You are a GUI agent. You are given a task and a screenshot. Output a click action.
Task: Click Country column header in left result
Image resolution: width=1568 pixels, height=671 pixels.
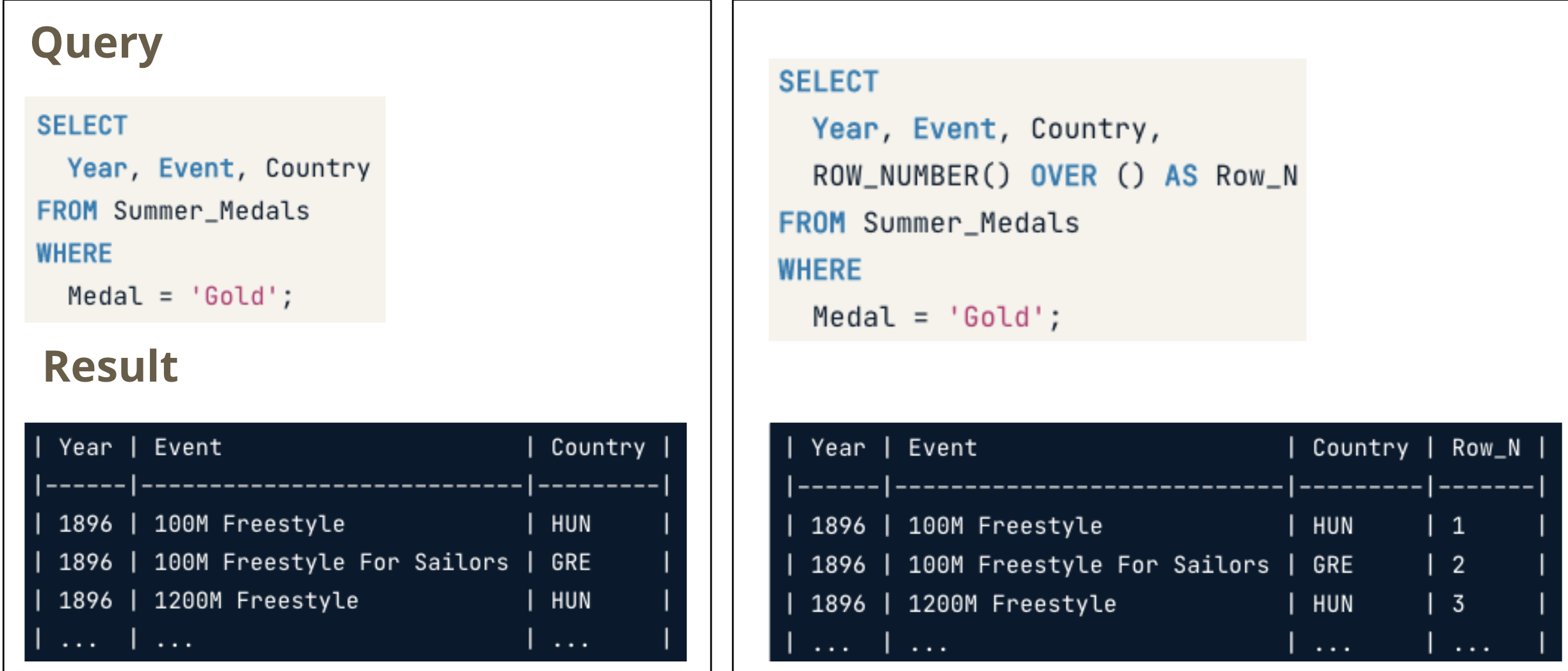[598, 447]
